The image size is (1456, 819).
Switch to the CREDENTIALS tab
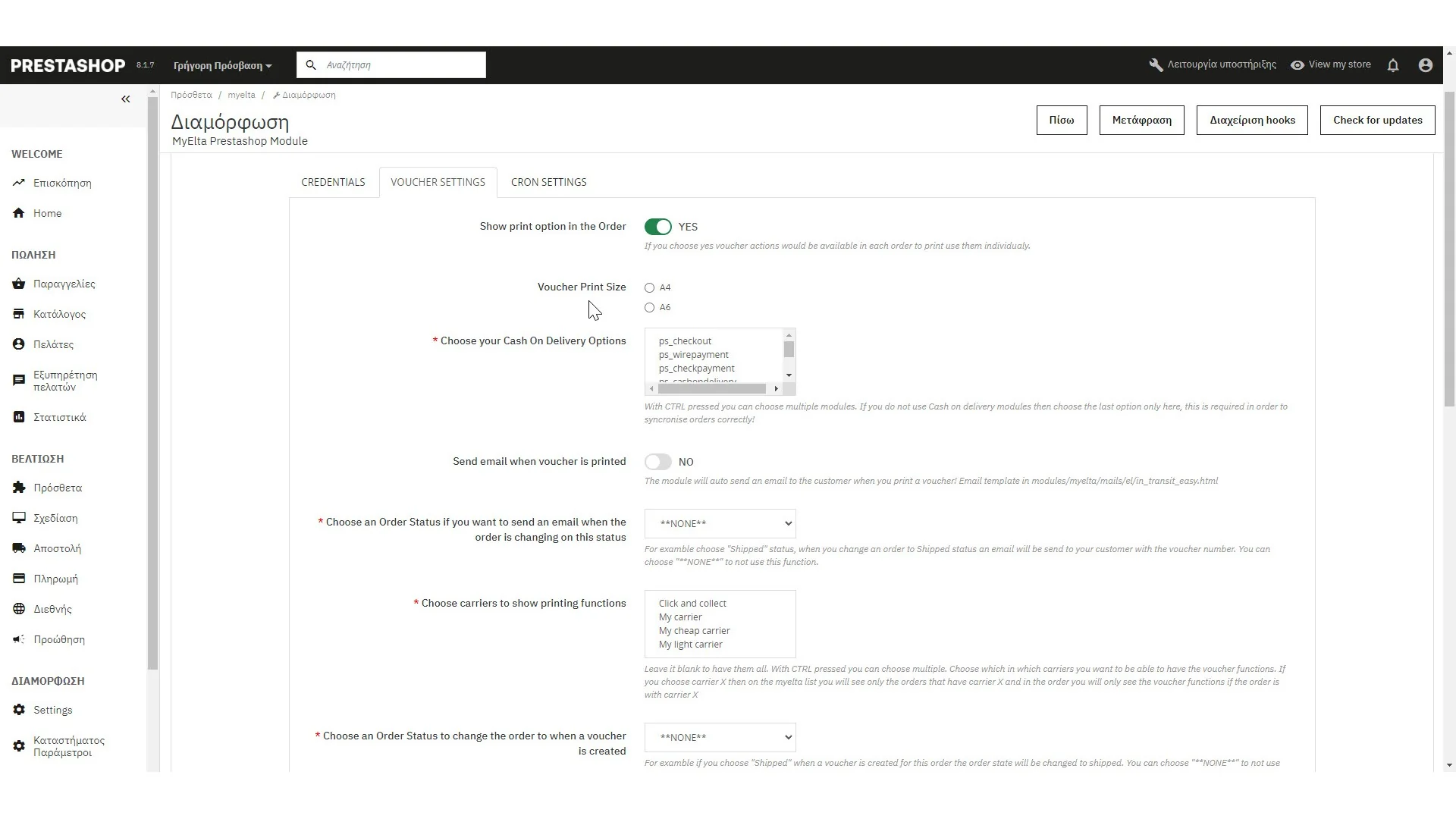pyautogui.click(x=333, y=183)
